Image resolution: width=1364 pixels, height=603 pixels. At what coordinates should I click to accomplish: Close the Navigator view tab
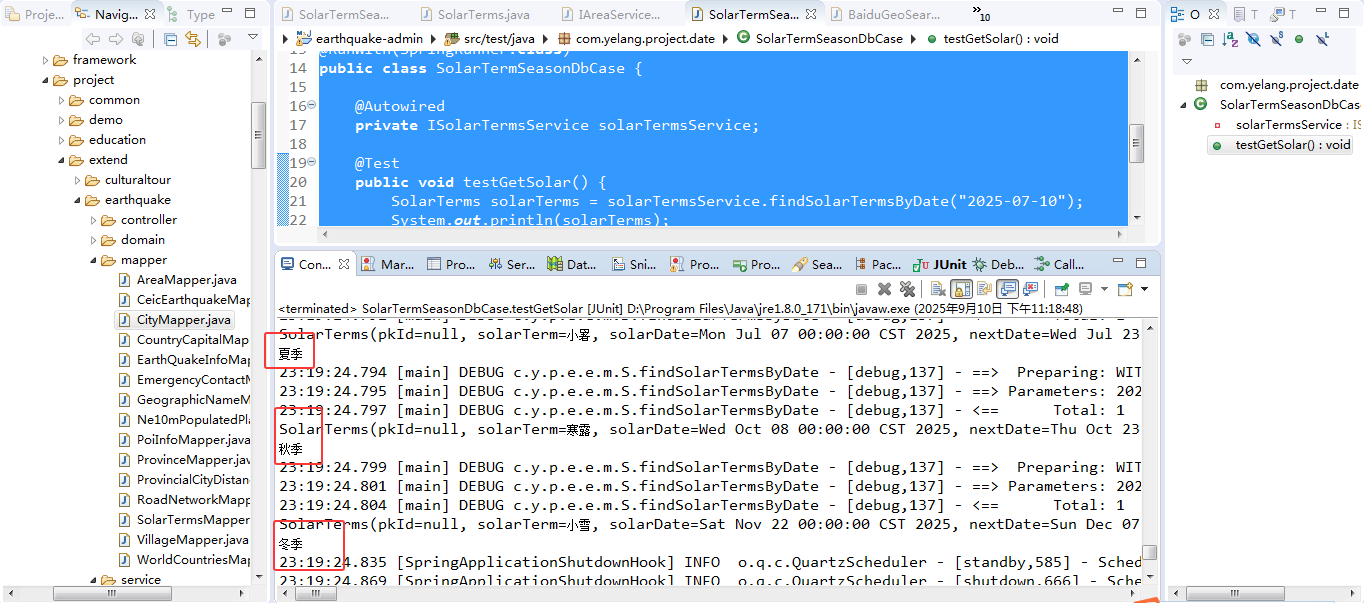pos(151,14)
